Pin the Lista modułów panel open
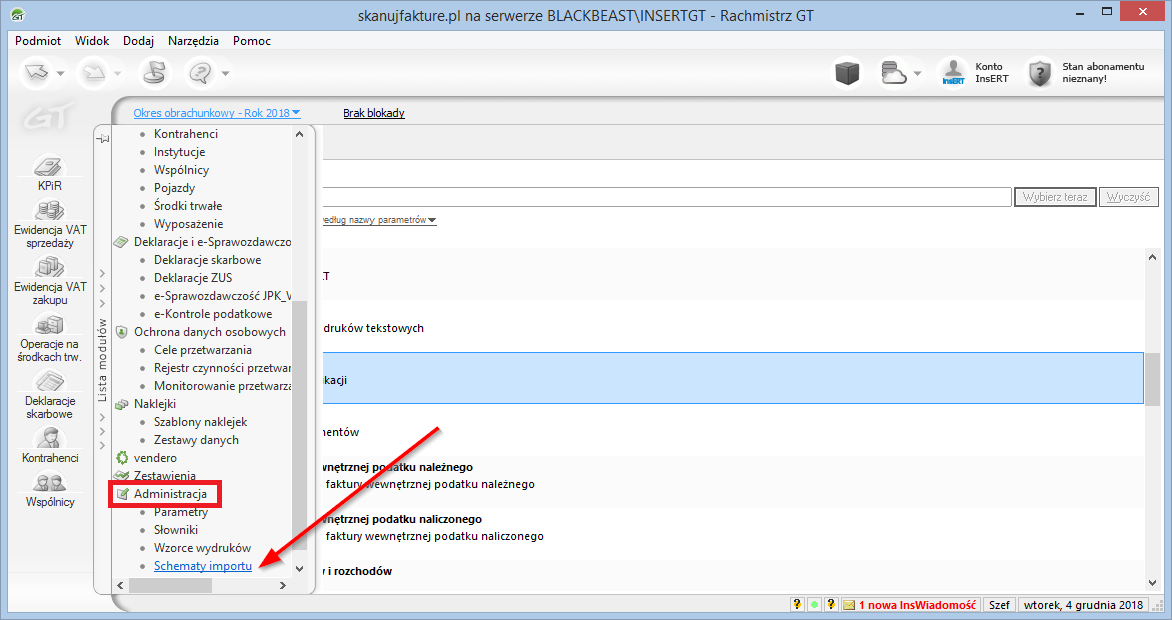Viewport: 1172px width, 620px height. (103, 137)
